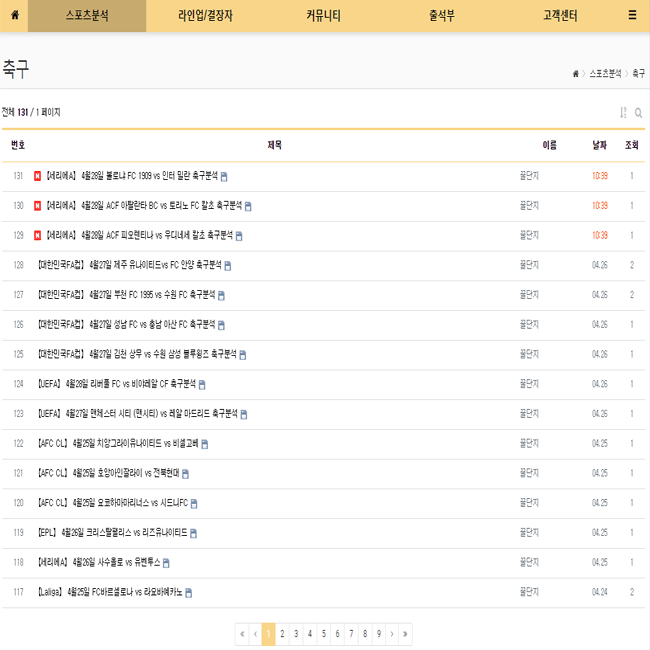Jump to the last page with the double arrow
This screenshot has height=650, width=650.
pyautogui.click(x=405, y=634)
